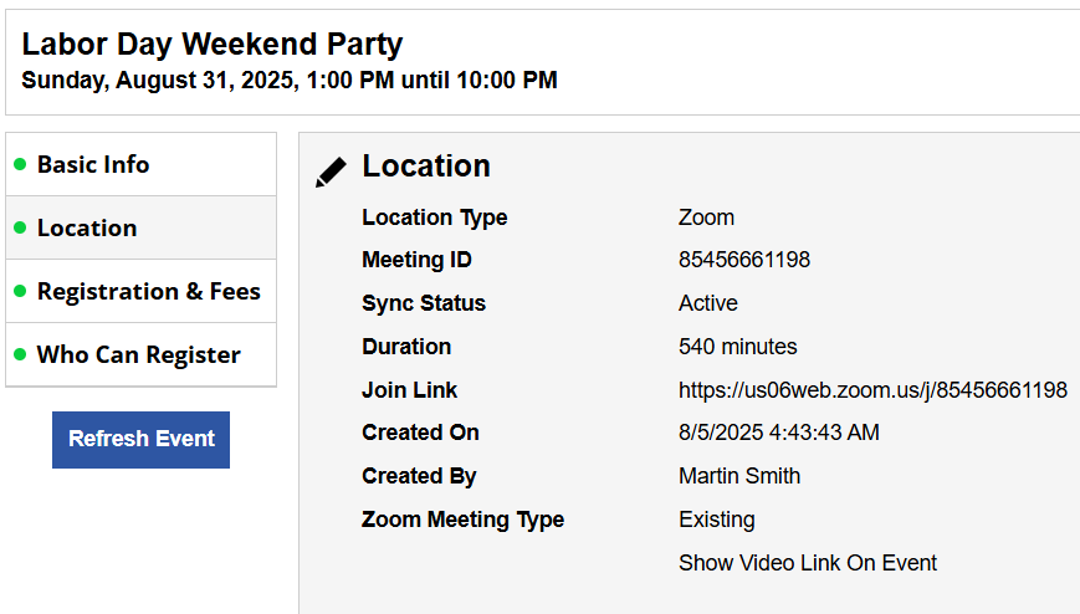The width and height of the screenshot is (1080, 614).
Task: Click the green dot next to Basic Info
Action: click(x=20, y=164)
